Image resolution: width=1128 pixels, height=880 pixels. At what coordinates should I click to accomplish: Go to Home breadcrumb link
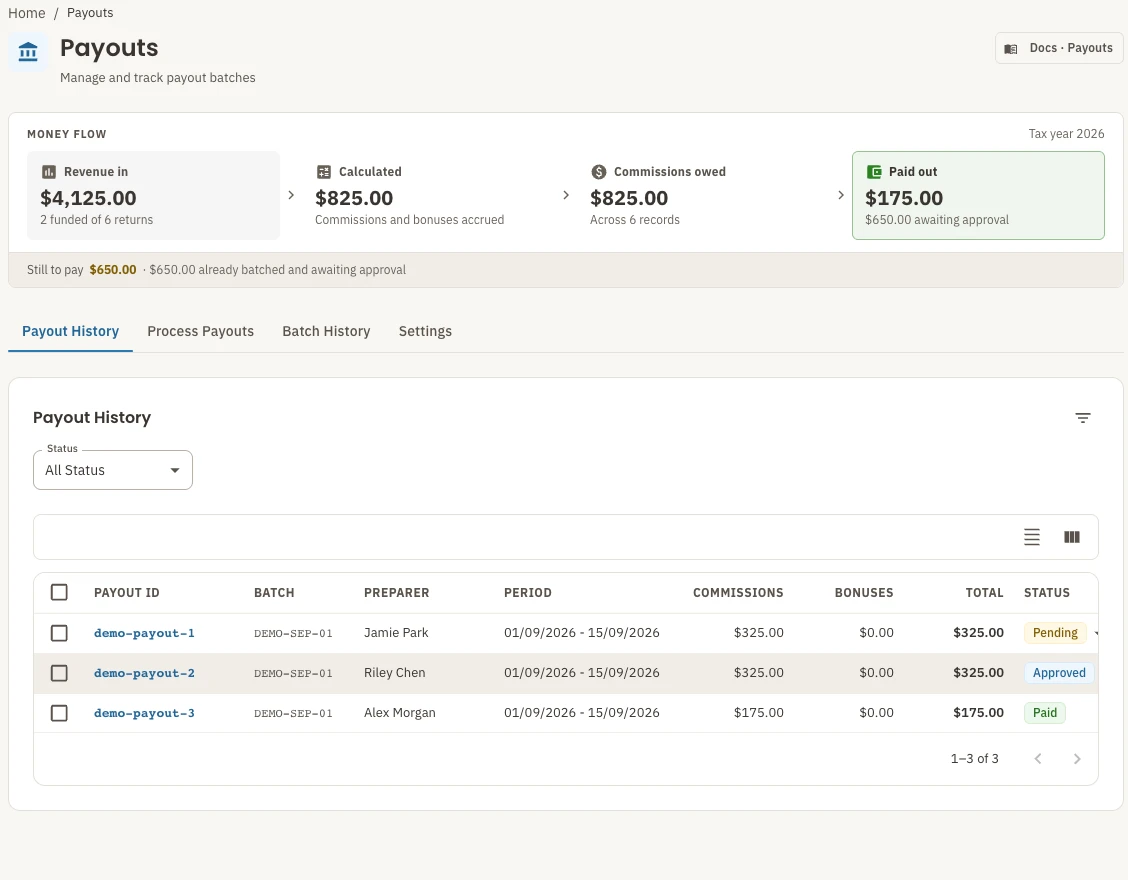click(27, 13)
